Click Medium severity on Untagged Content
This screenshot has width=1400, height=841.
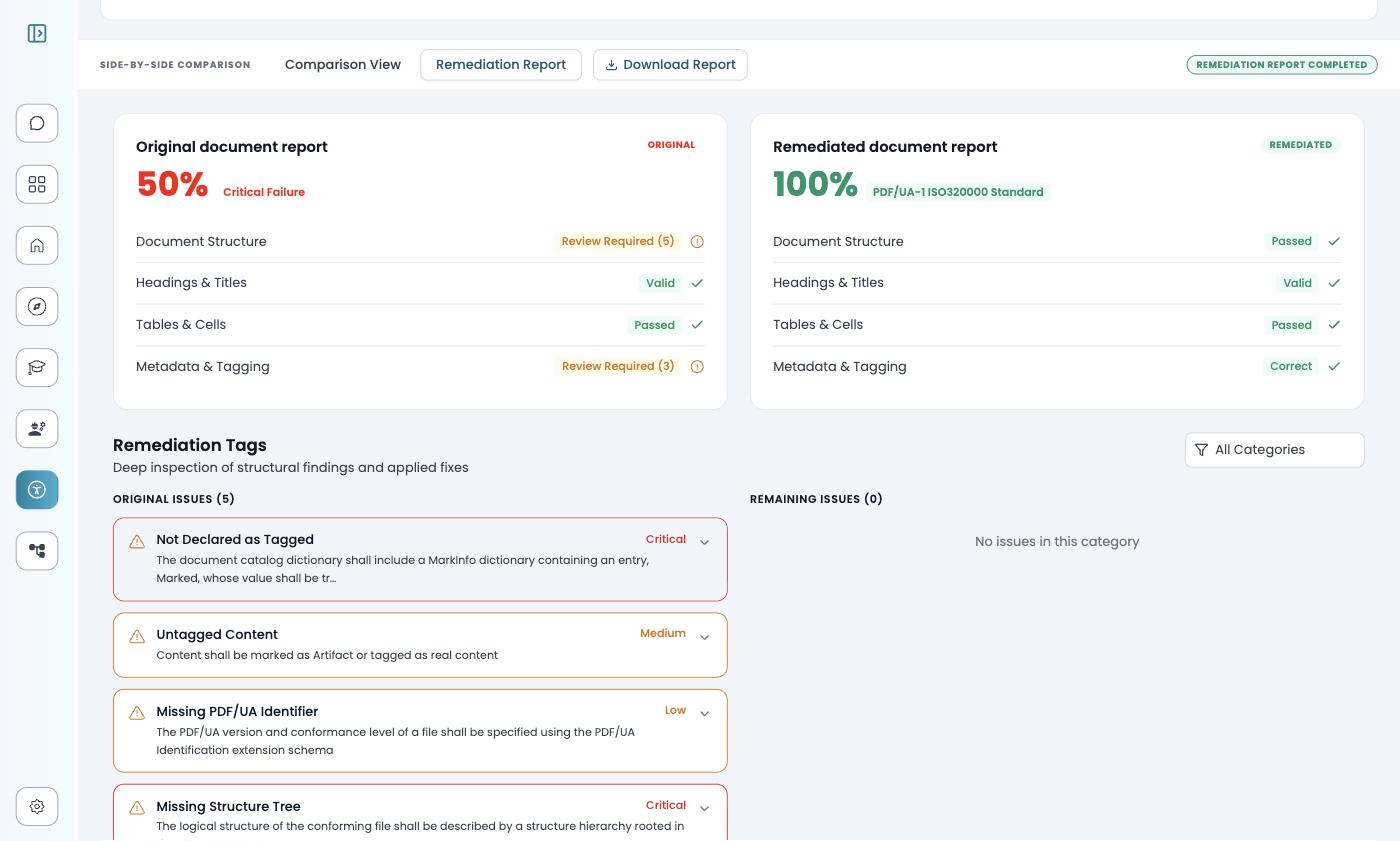click(663, 633)
